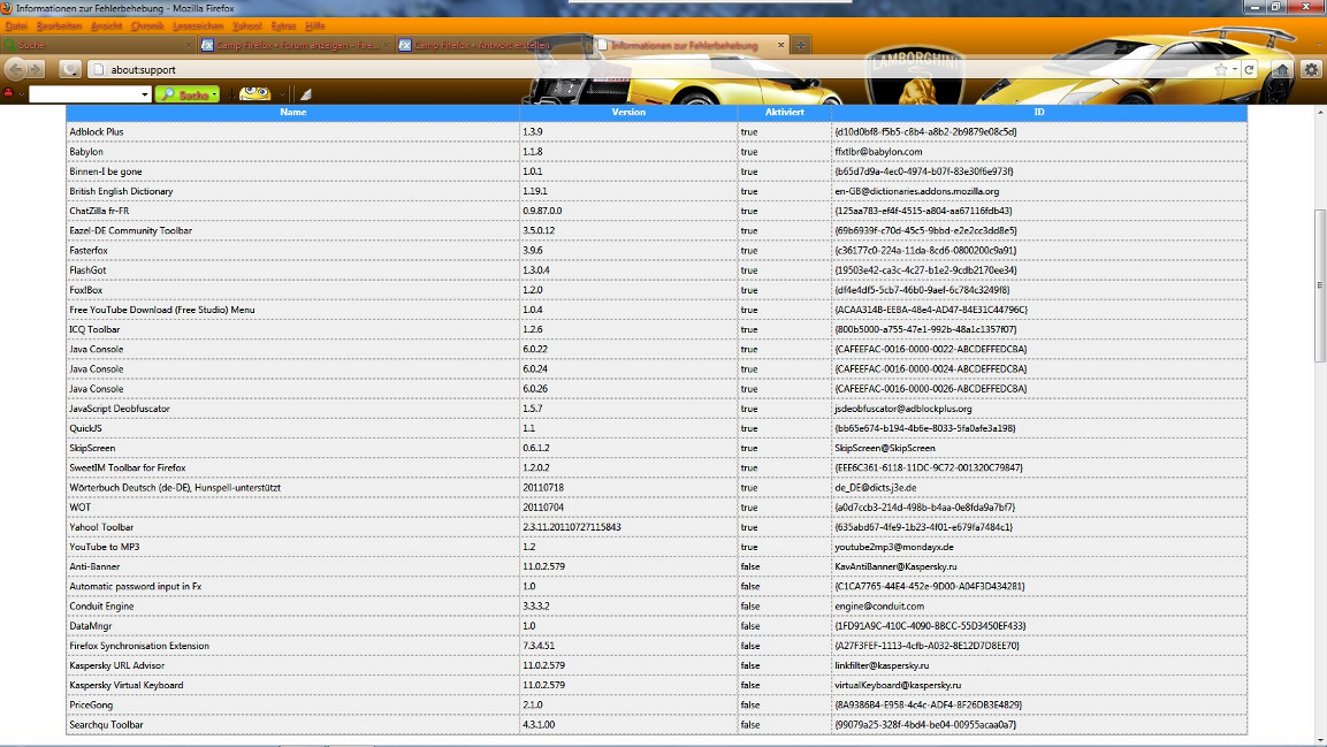Open the Yahoo! menu
Image resolution: width=1327 pixels, height=747 pixels.
coord(247,26)
